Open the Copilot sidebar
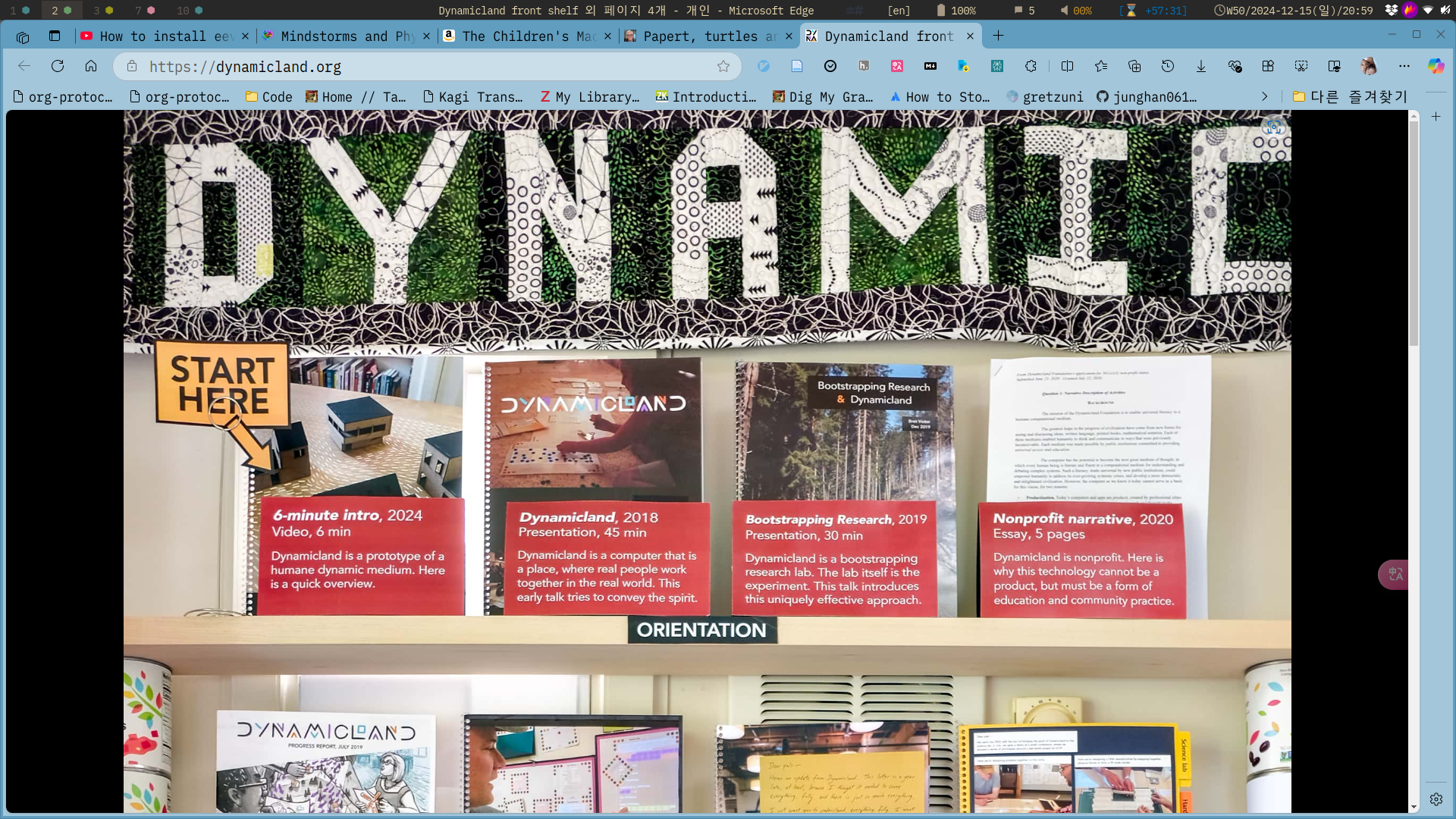The image size is (1456, 819). [x=1436, y=66]
